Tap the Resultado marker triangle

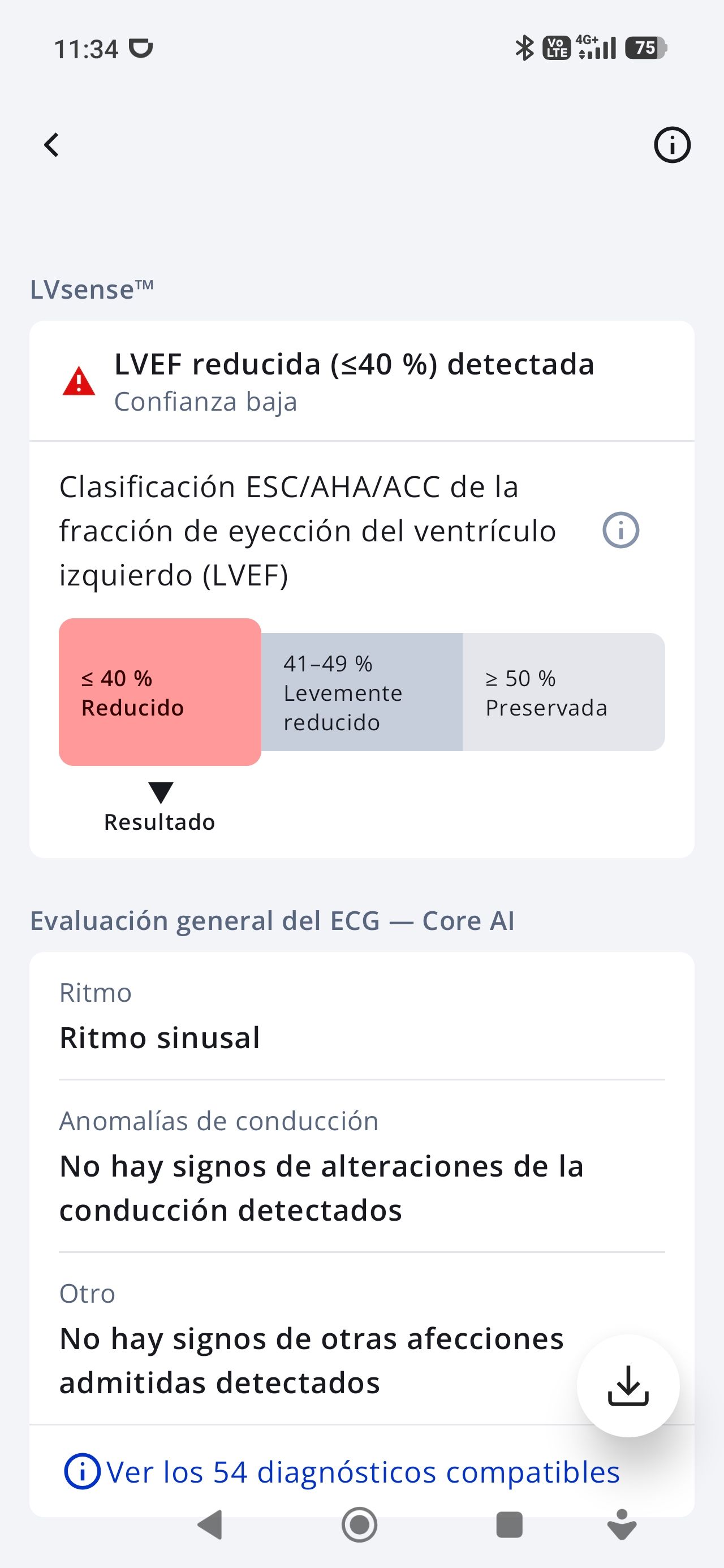(x=161, y=792)
